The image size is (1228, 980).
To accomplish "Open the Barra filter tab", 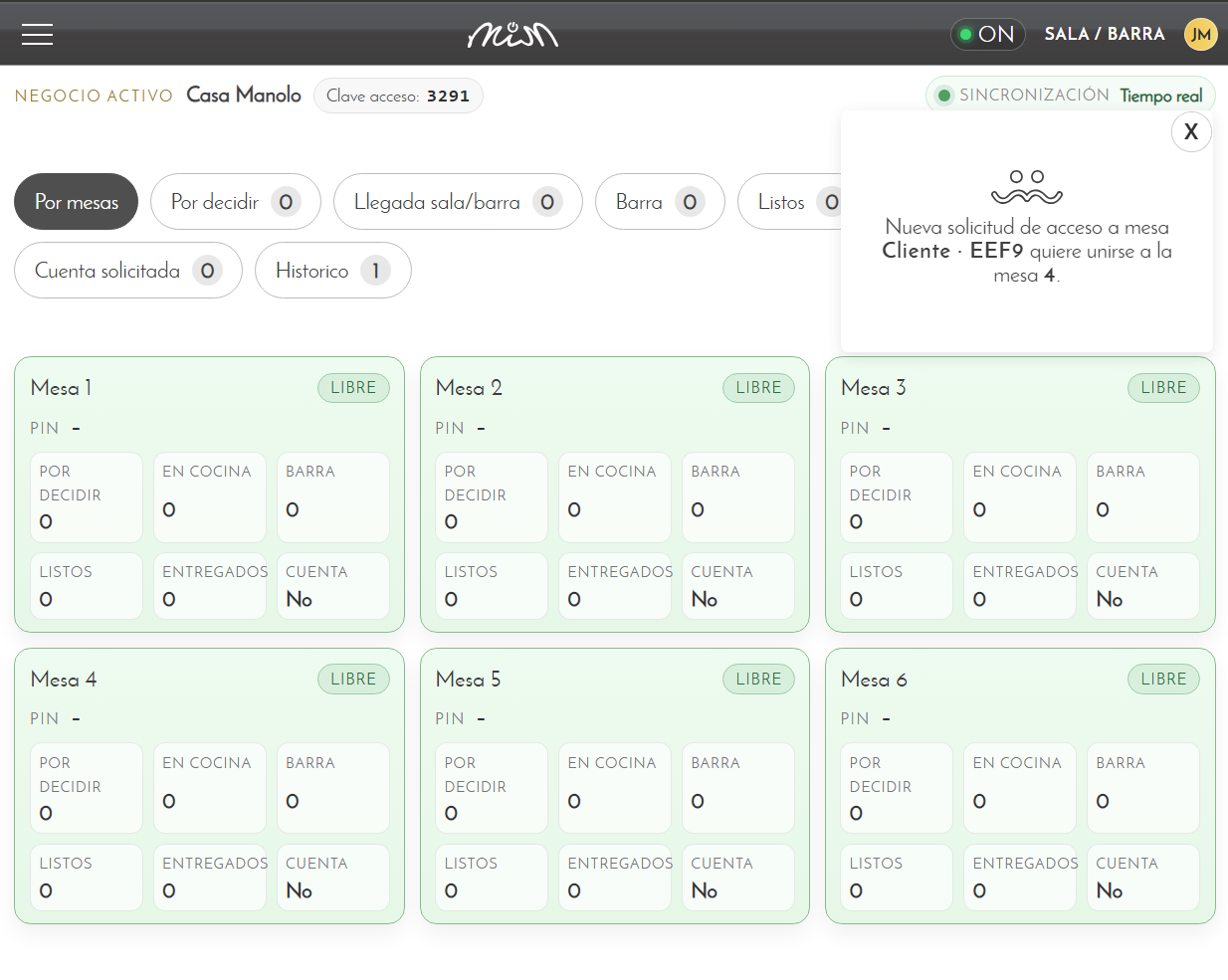I will click(660, 202).
